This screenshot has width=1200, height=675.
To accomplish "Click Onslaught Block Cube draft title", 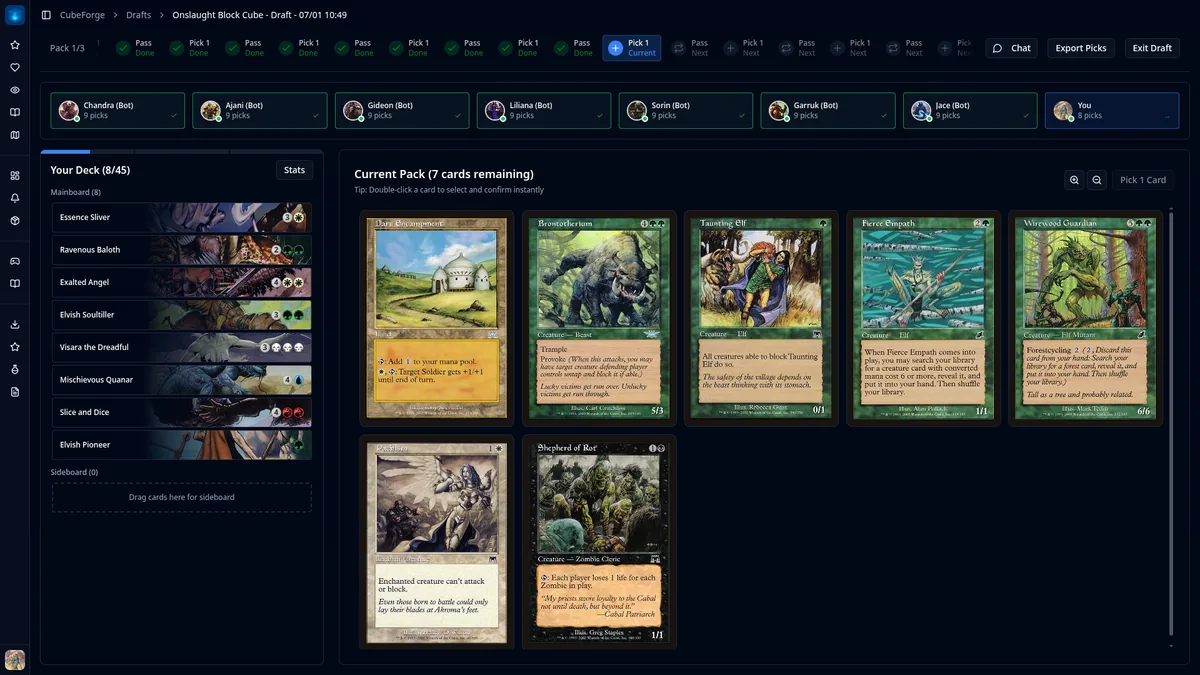I will 260,15.
